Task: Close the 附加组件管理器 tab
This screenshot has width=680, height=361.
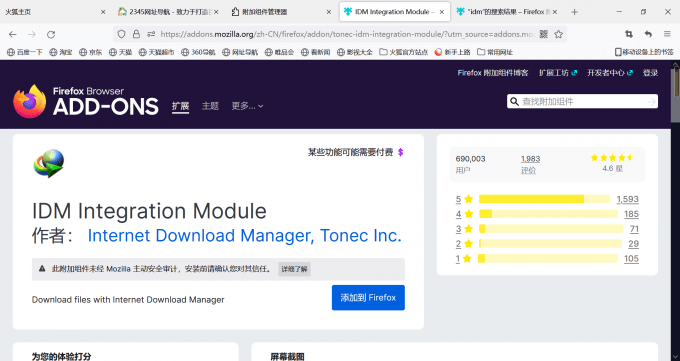Action: click(x=329, y=12)
